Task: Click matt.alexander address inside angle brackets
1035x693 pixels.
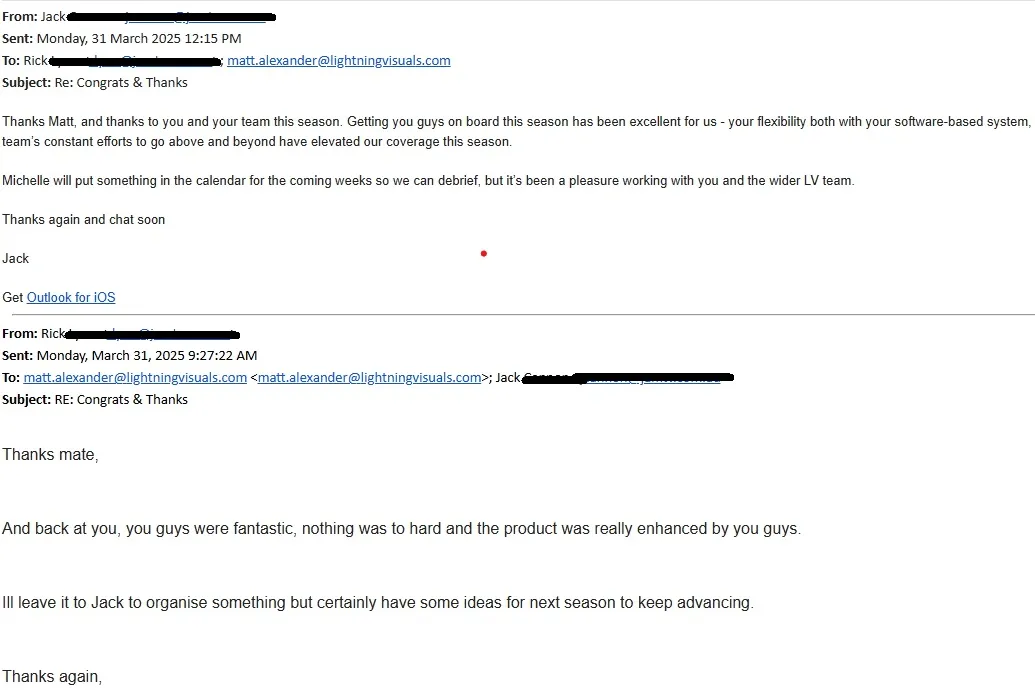Action: [x=369, y=377]
